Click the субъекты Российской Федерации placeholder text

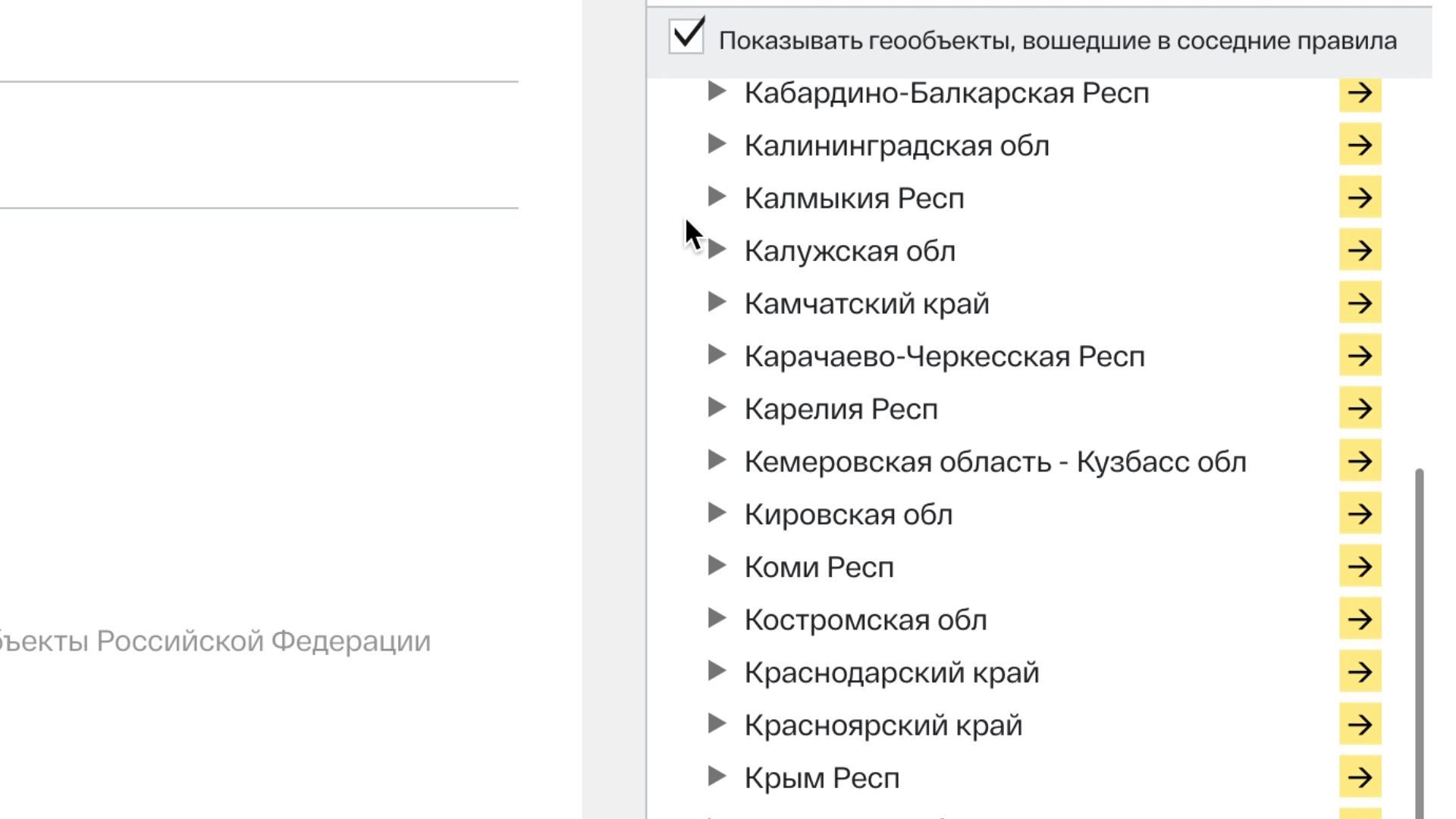215,642
